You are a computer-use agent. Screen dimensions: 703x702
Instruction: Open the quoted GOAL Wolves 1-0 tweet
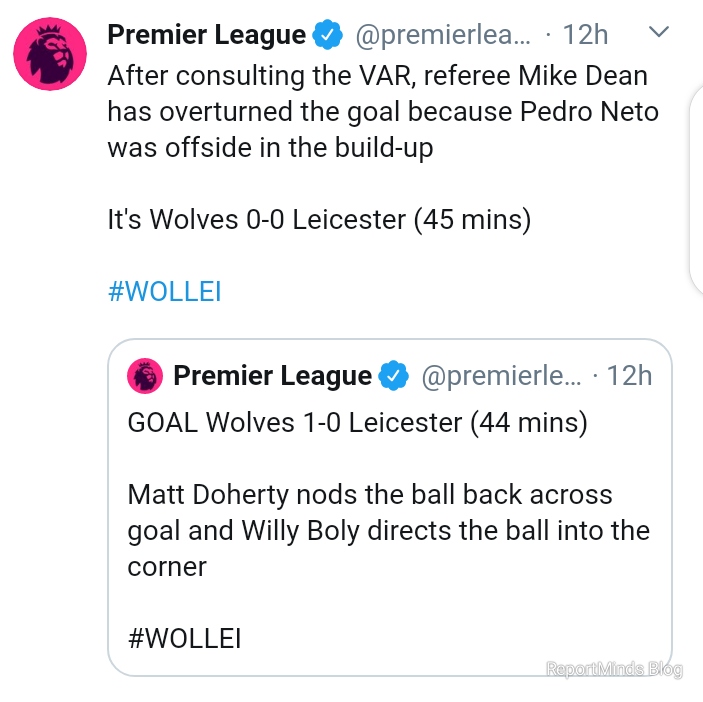(x=390, y=507)
